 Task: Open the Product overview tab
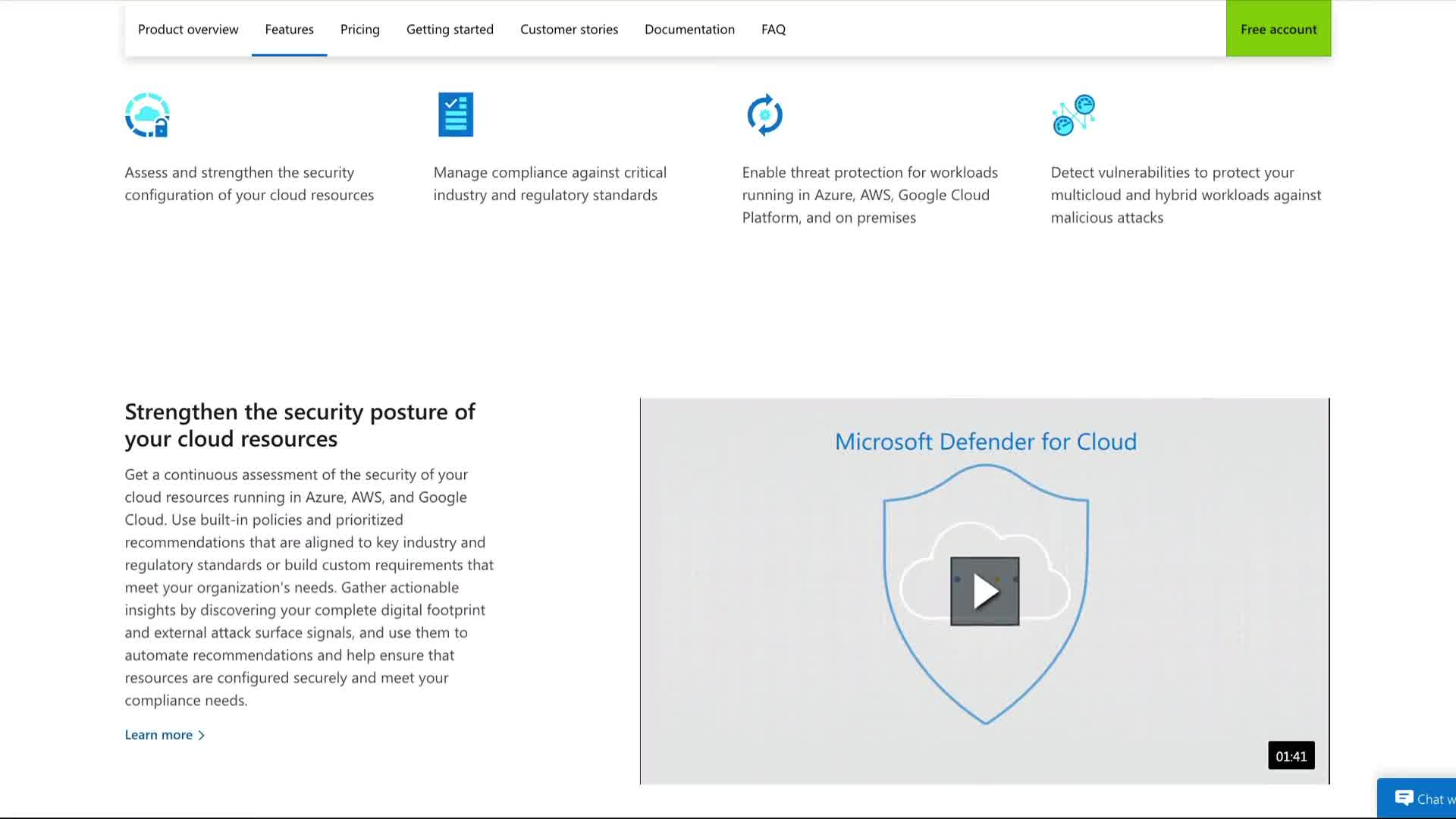188,30
